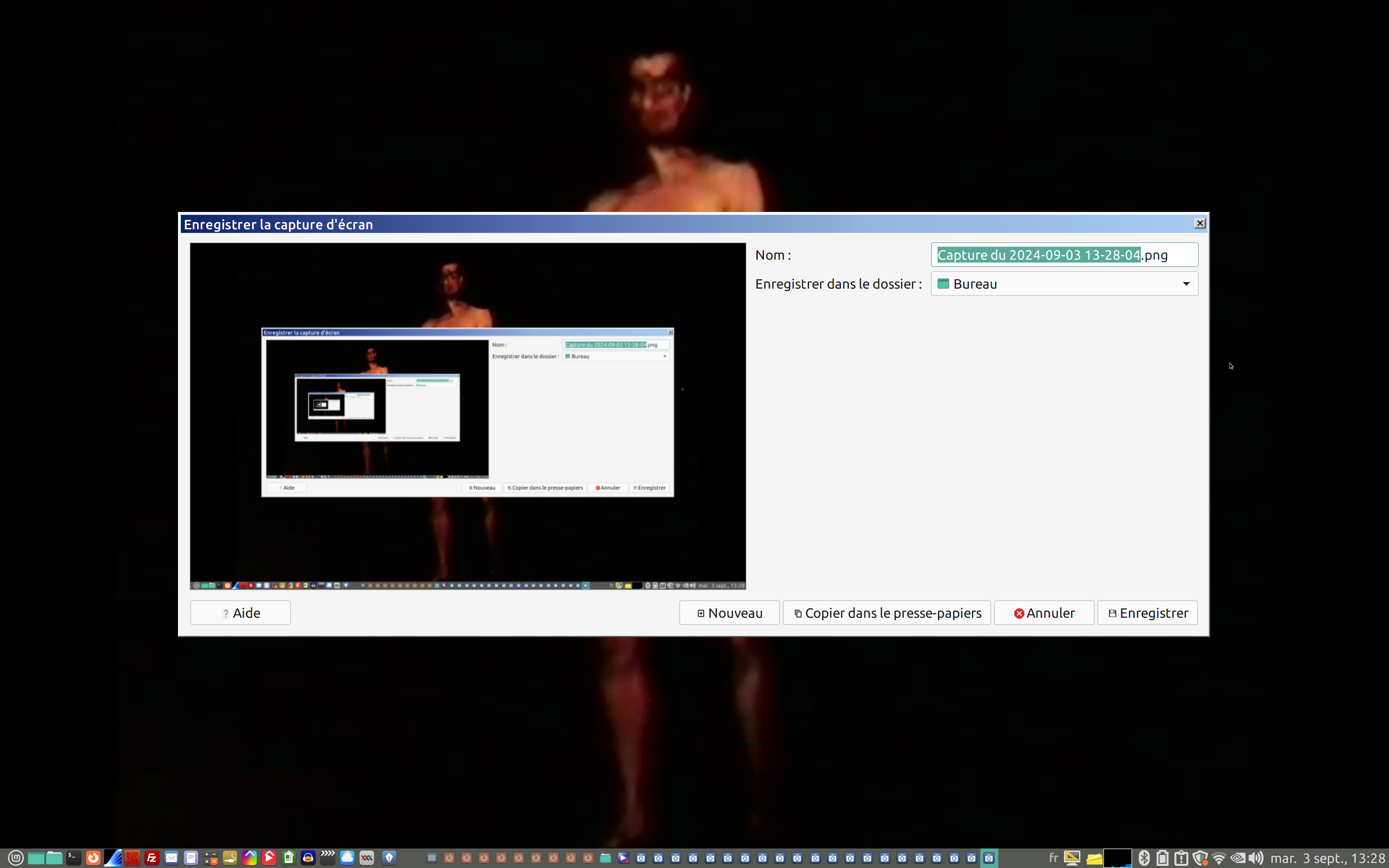The height and width of the screenshot is (868, 1389).
Task: Open the fr keyboard layout indicator
Action: point(1053,858)
